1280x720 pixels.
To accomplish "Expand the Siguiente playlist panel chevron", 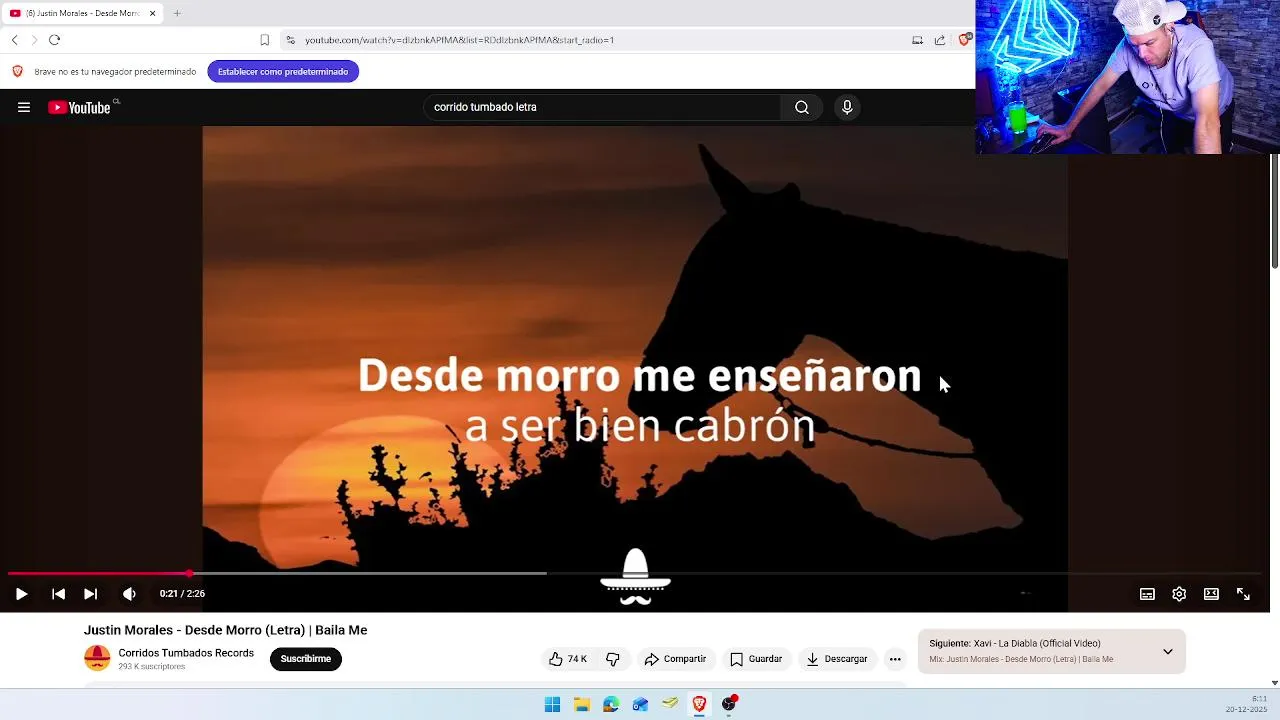I will tap(1167, 651).
